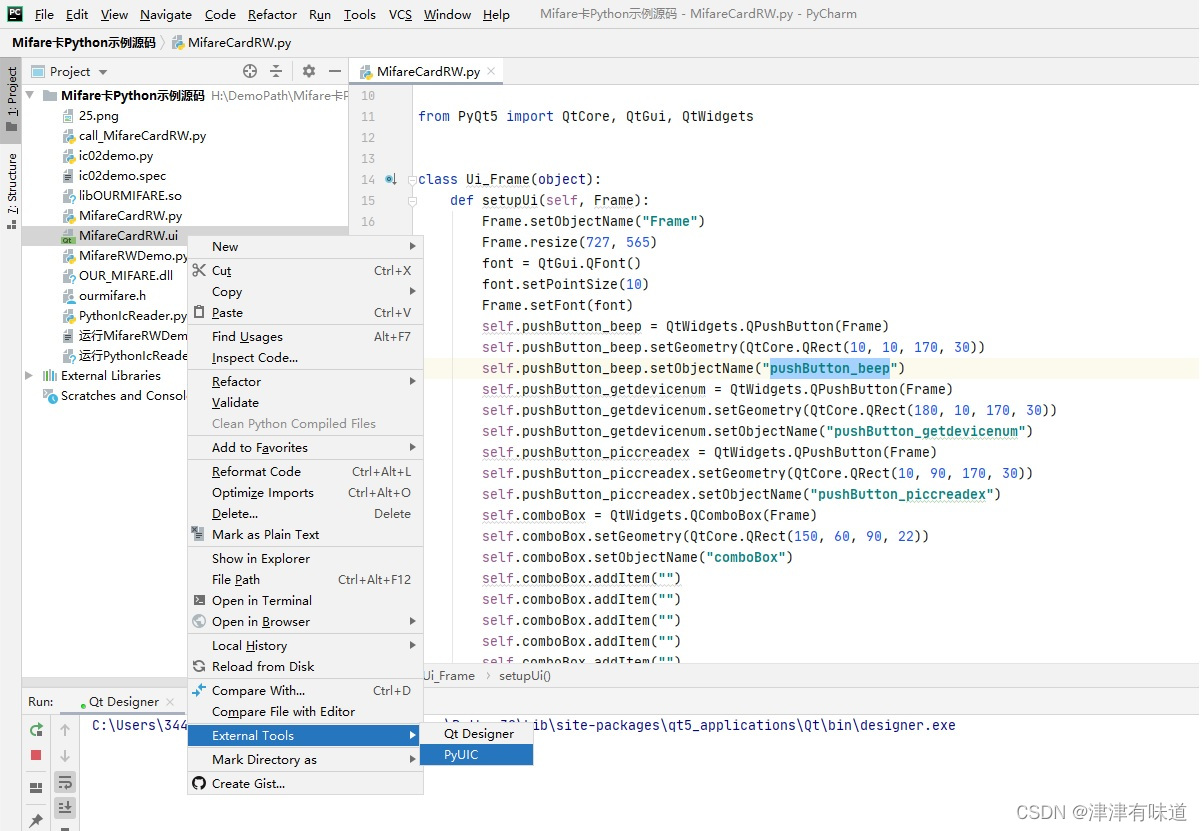Fold the setupUi method block
Image resolution: width=1202 pixels, height=831 pixels.
click(411, 200)
